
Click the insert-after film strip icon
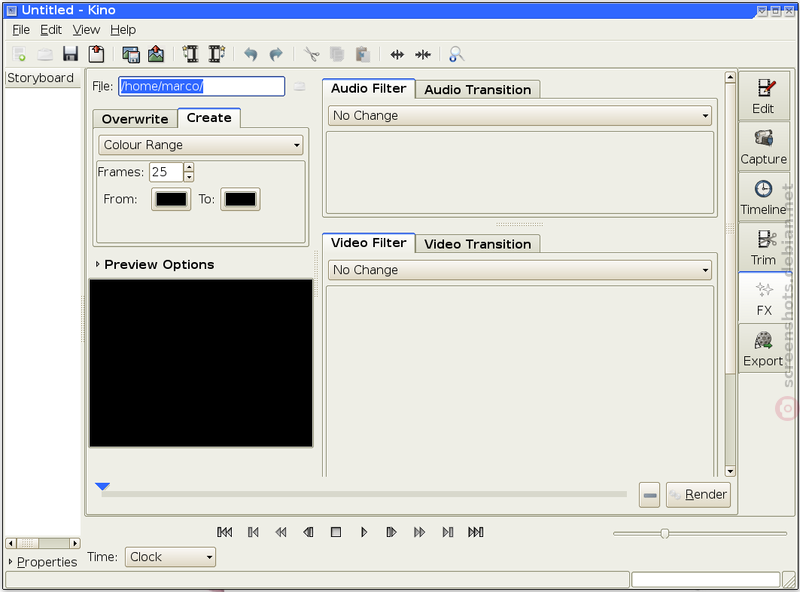point(217,54)
